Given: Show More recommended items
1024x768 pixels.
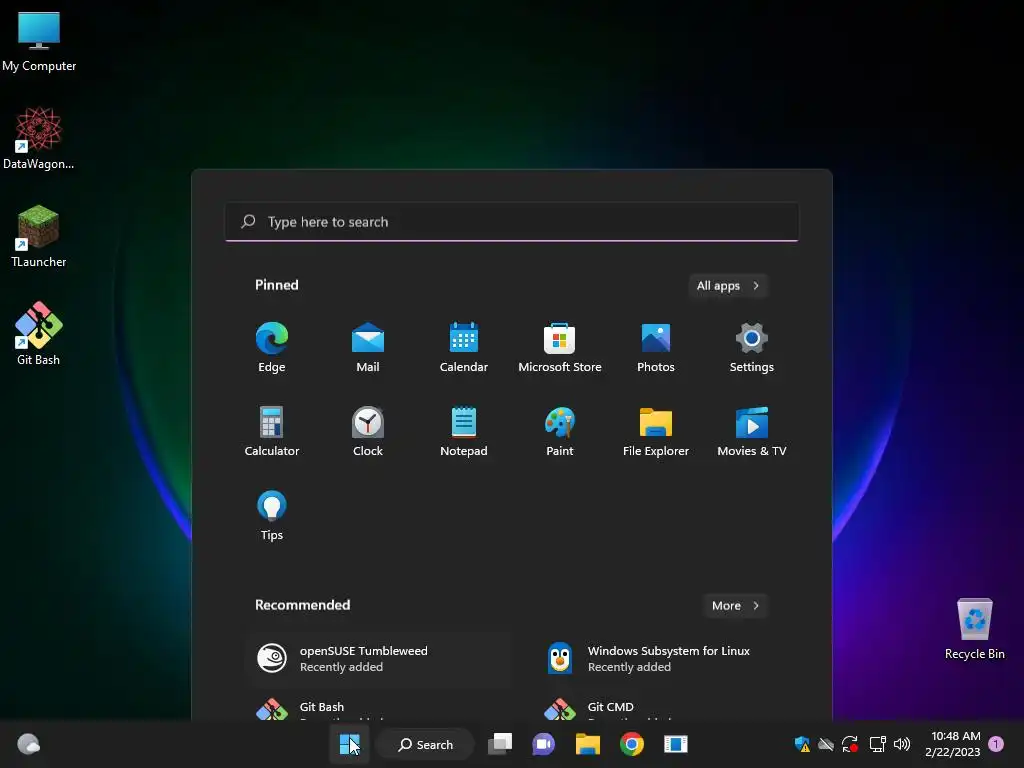Looking at the screenshot, I should [735, 605].
